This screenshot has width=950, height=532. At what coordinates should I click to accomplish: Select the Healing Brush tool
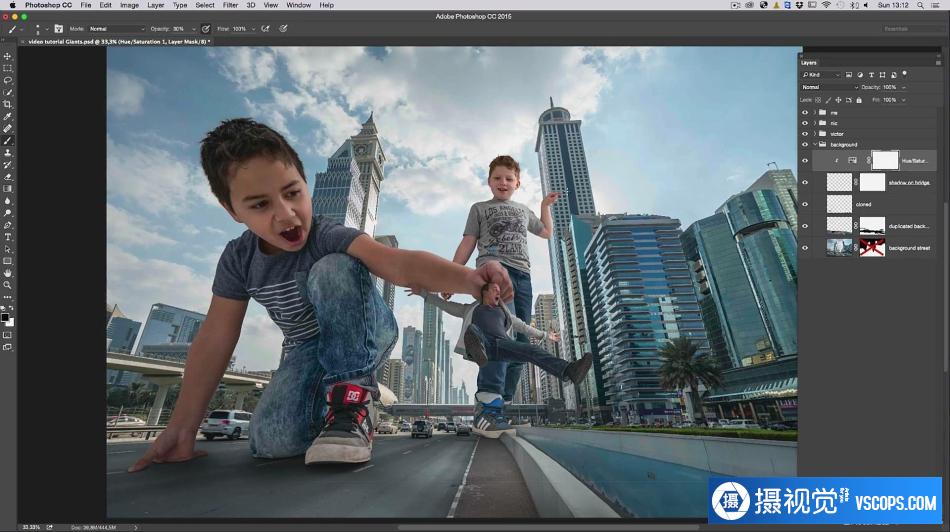[7, 128]
